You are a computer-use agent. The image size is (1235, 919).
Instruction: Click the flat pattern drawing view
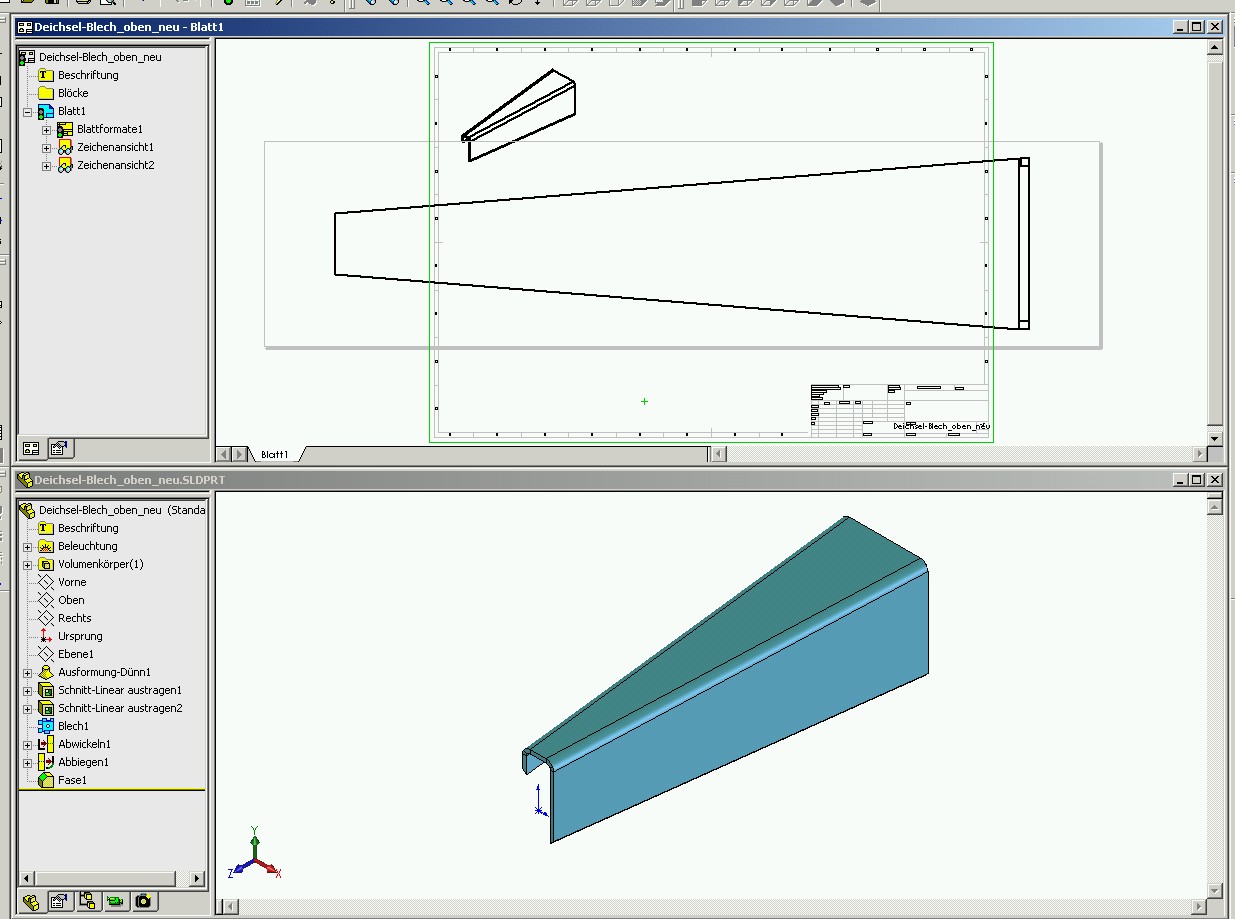point(682,243)
